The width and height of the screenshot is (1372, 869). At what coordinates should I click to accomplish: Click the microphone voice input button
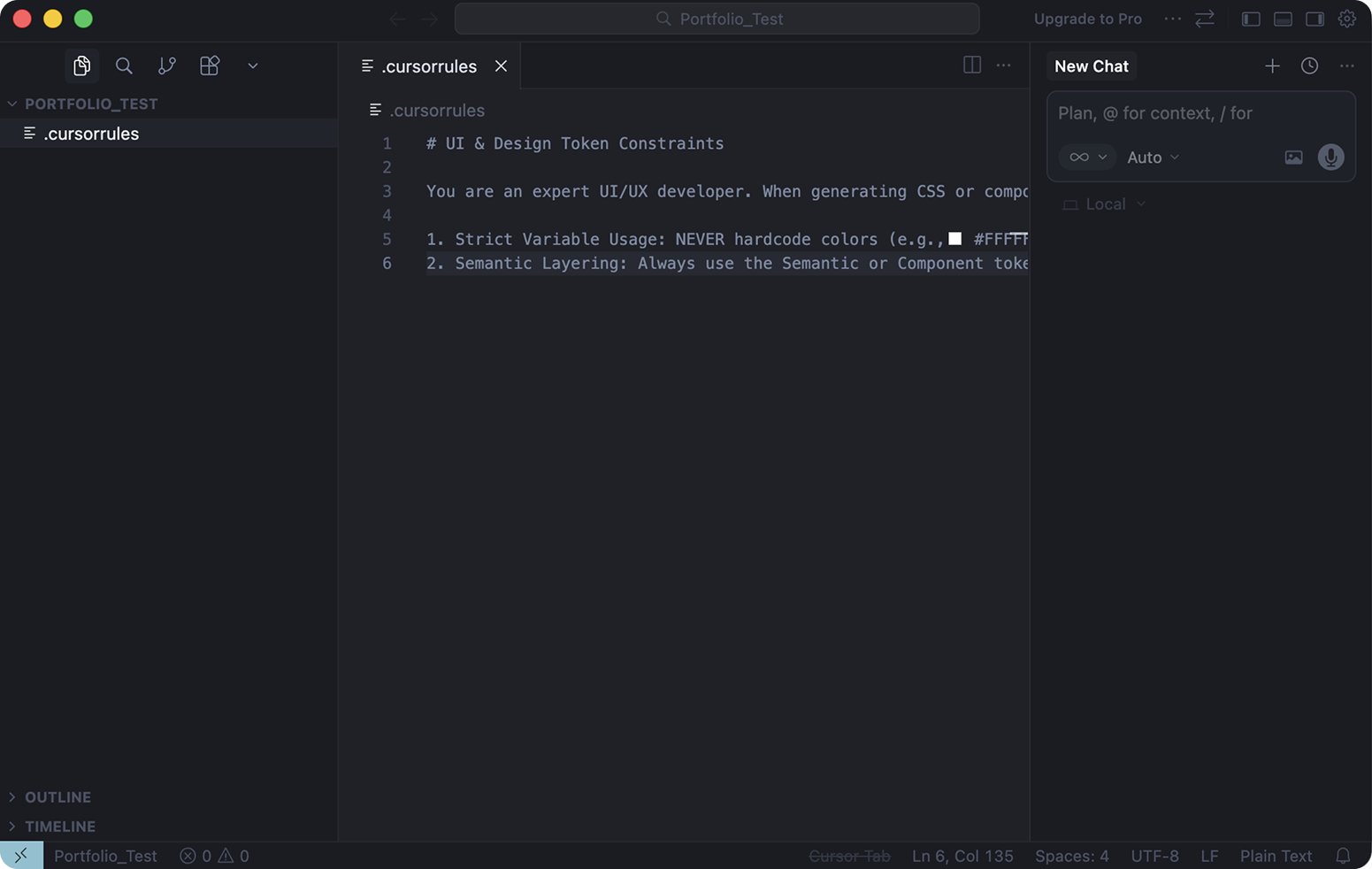pyautogui.click(x=1330, y=158)
